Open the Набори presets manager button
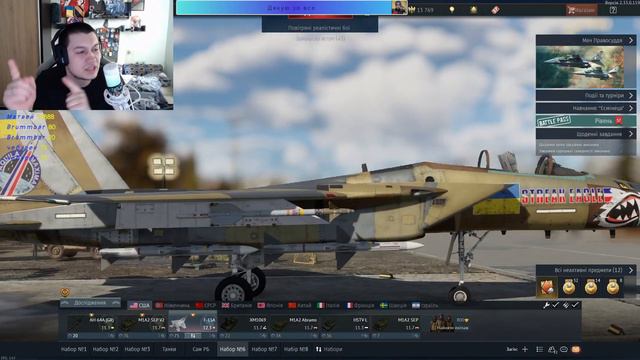Image resolution: width=640 pixels, height=360 pixels. [329, 349]
